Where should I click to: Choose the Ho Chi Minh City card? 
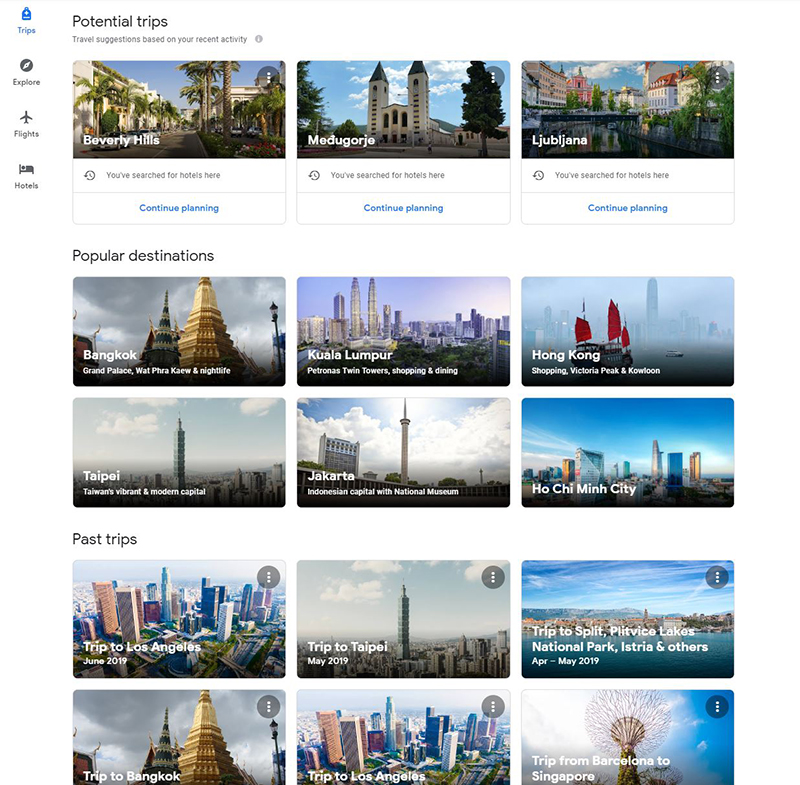pyautogui.click(x=627, y=452)
